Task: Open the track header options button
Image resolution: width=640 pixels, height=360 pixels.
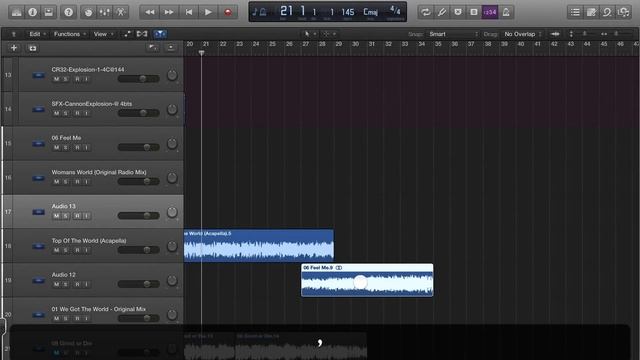Action: [x=171, y=48]
